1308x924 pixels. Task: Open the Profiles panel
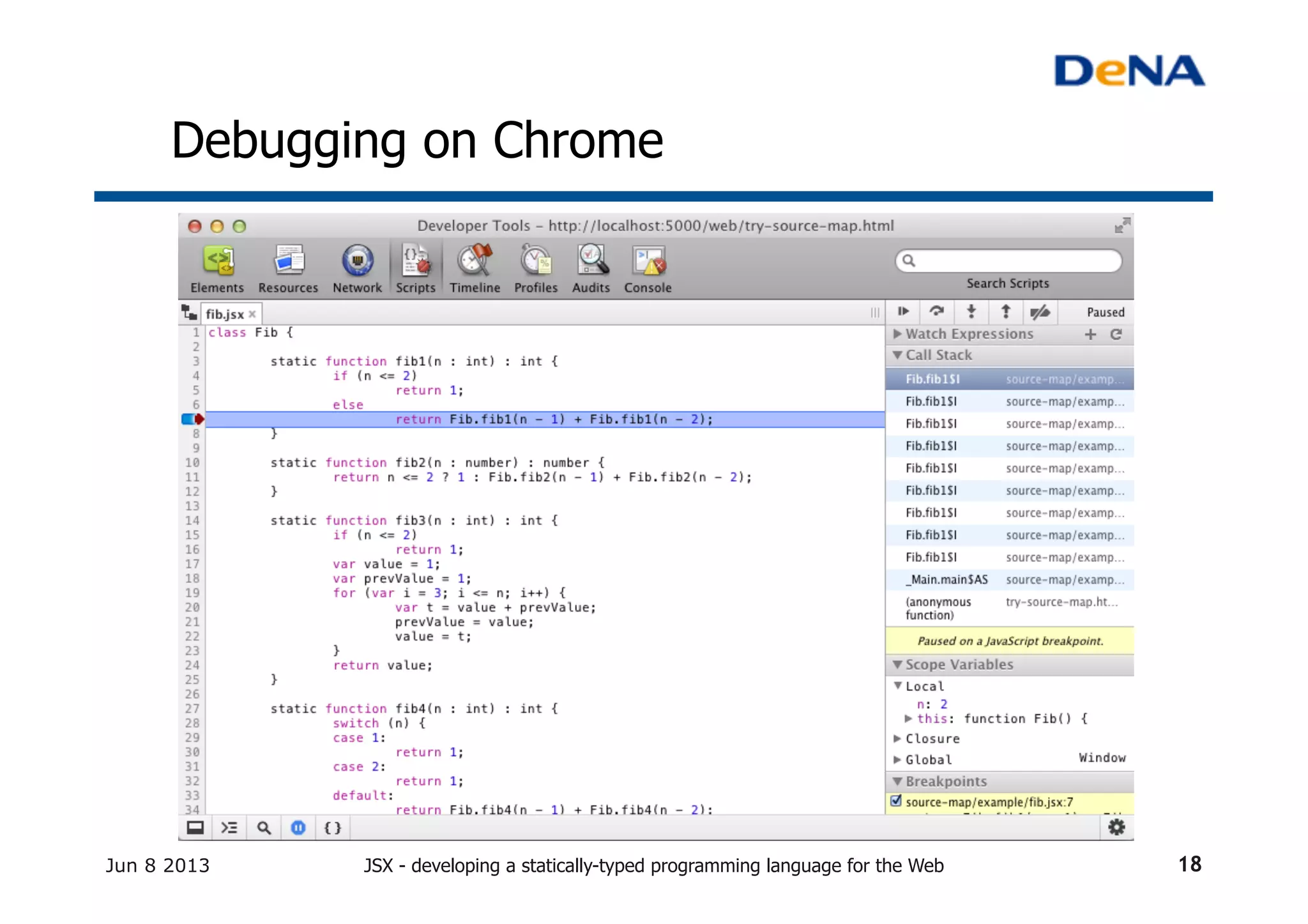[536, 269]
